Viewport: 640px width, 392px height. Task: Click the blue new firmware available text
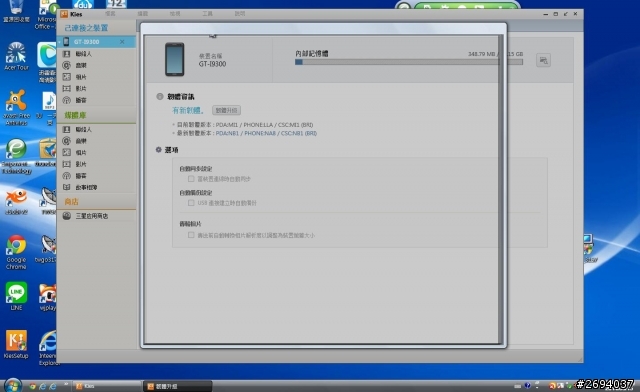click(188, 110)
